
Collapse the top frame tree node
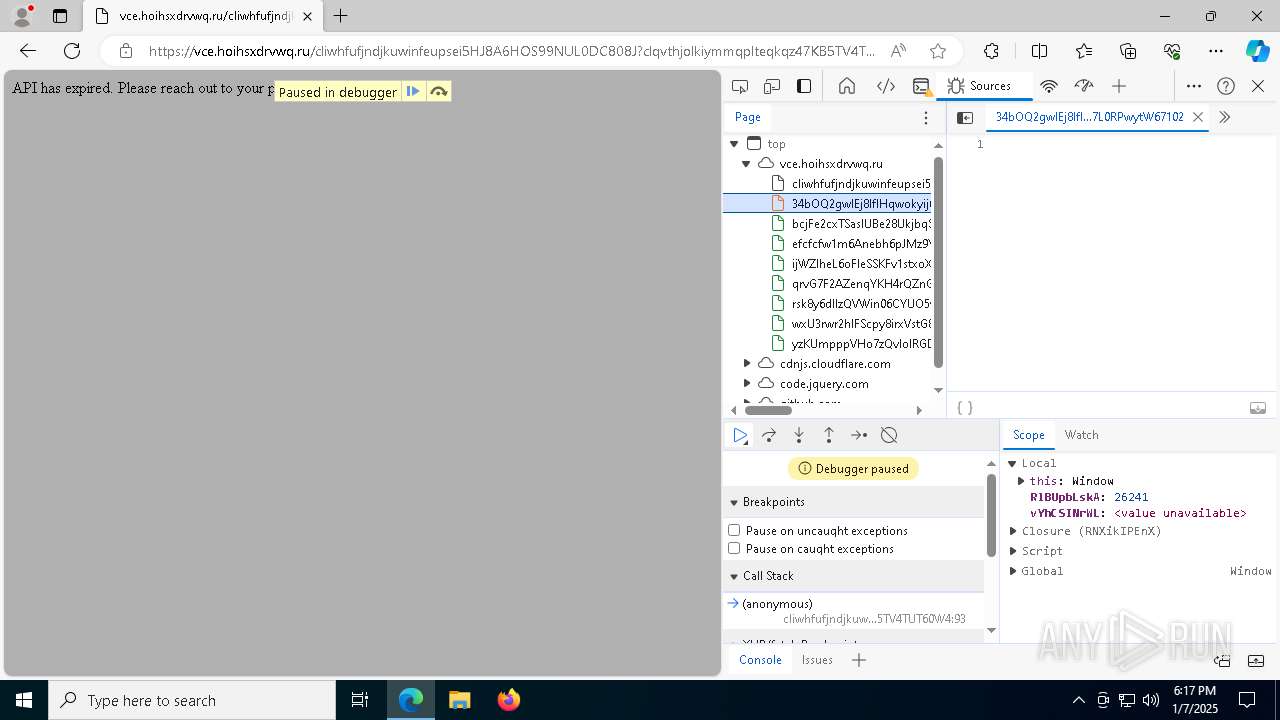point(734,144)
